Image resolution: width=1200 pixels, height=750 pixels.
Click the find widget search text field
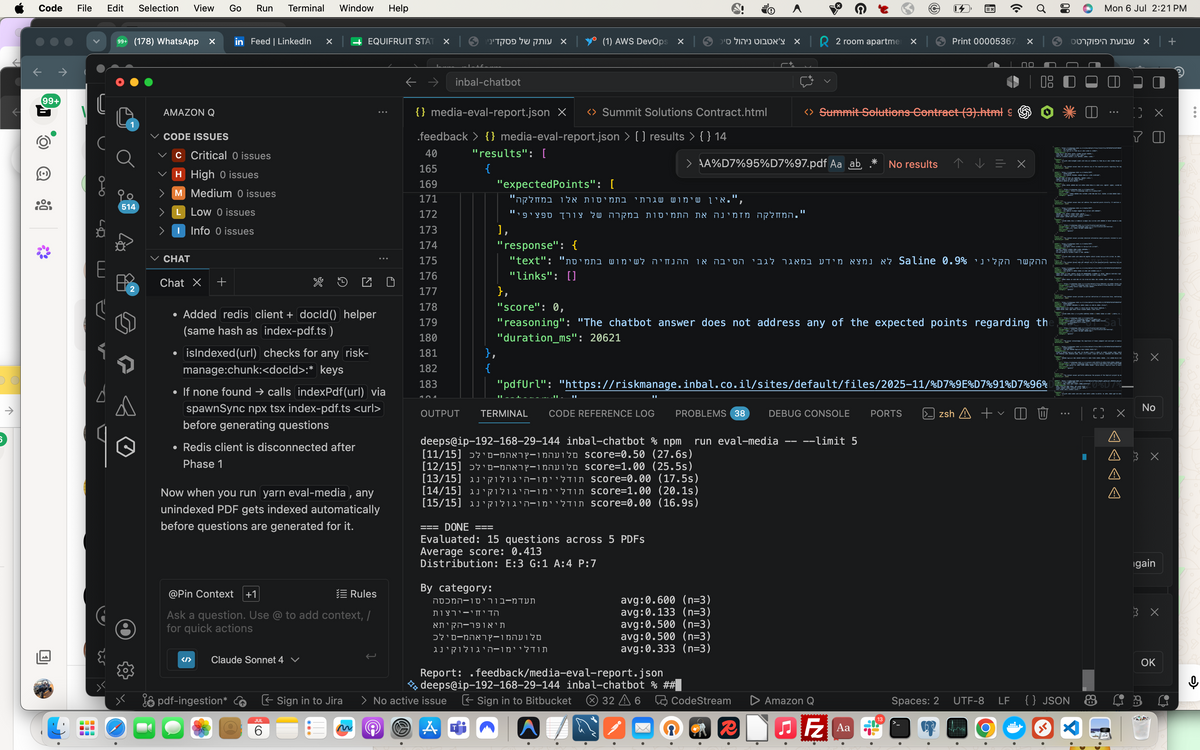point(762,164)
